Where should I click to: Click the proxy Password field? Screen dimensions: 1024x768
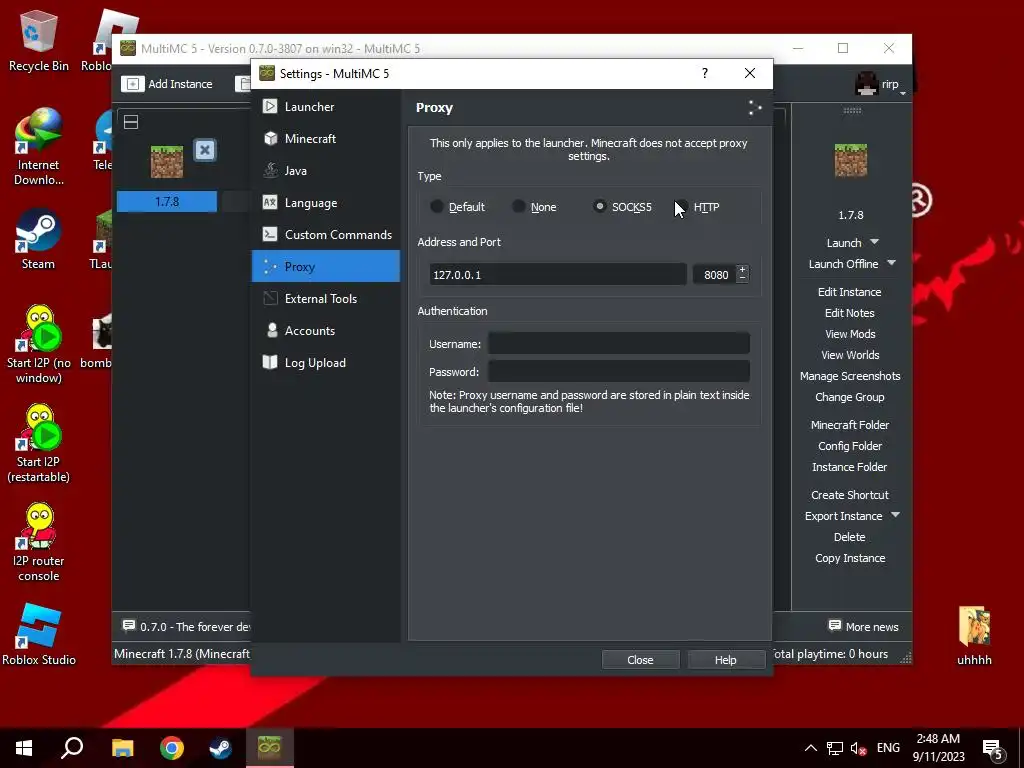click(x=618, y=372)
